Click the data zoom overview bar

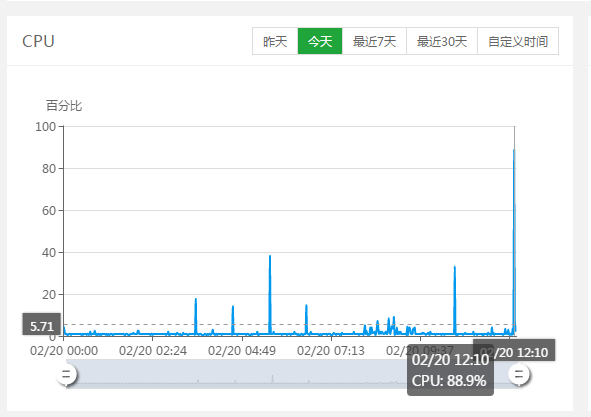[292, 374]
